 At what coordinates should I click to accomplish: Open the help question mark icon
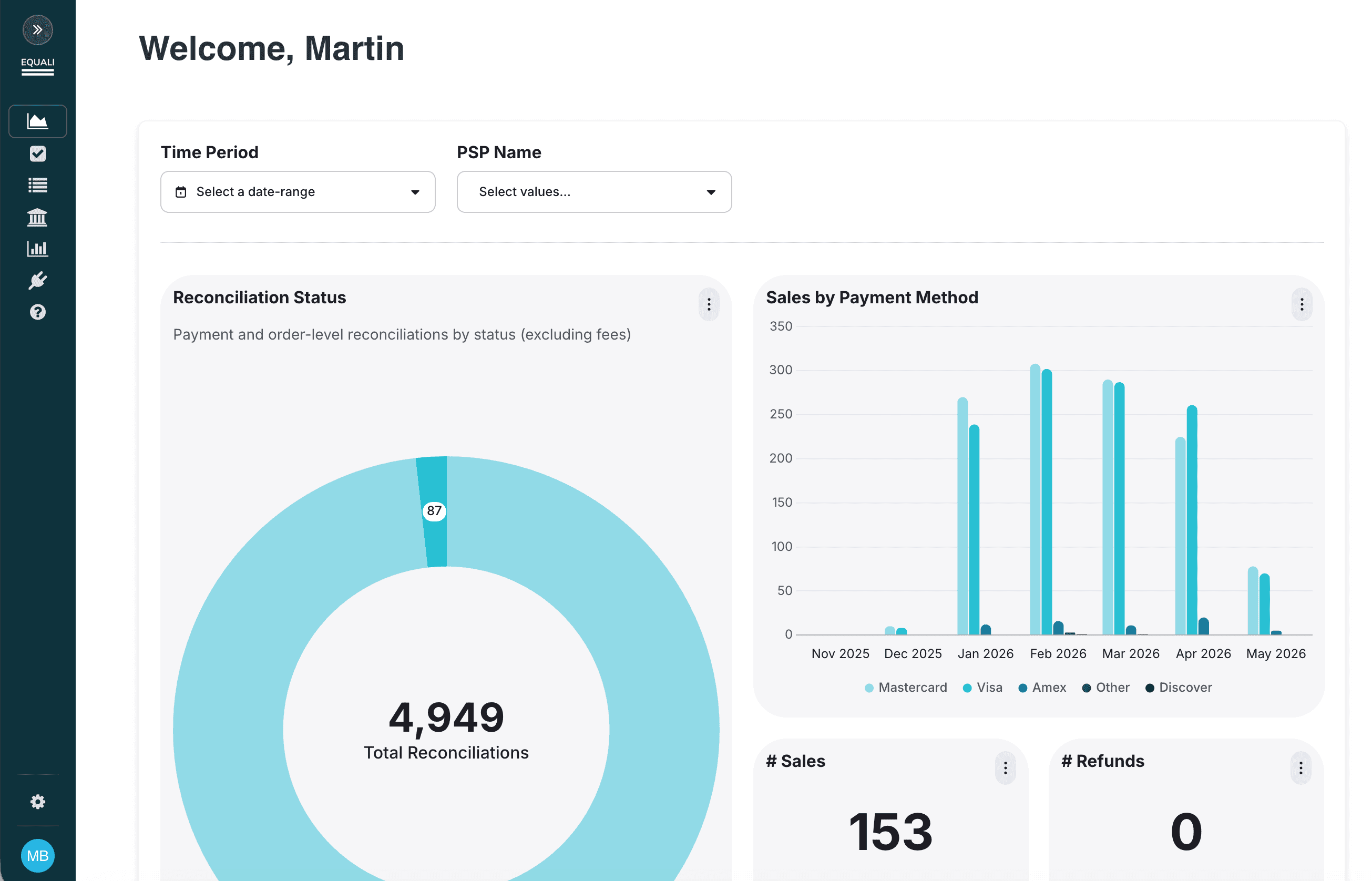[38, 312]
